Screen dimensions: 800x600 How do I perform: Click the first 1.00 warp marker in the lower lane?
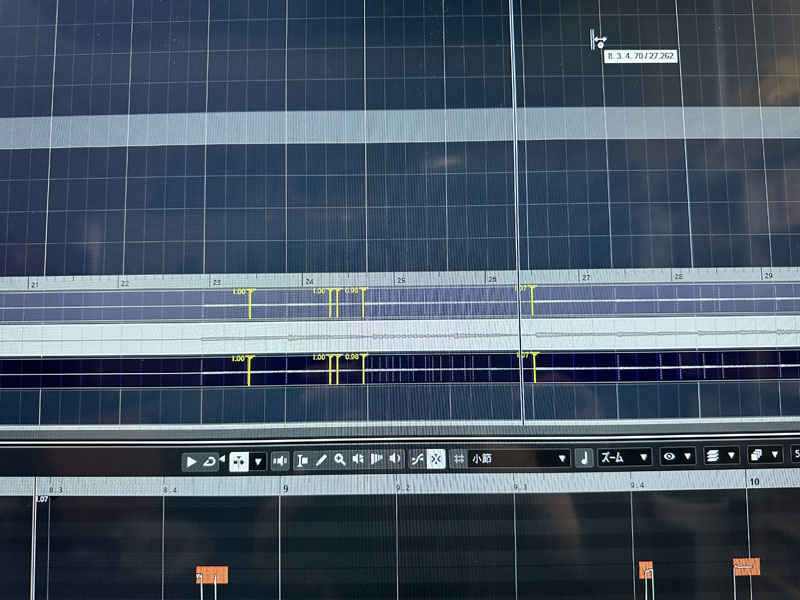click(249, 370)
